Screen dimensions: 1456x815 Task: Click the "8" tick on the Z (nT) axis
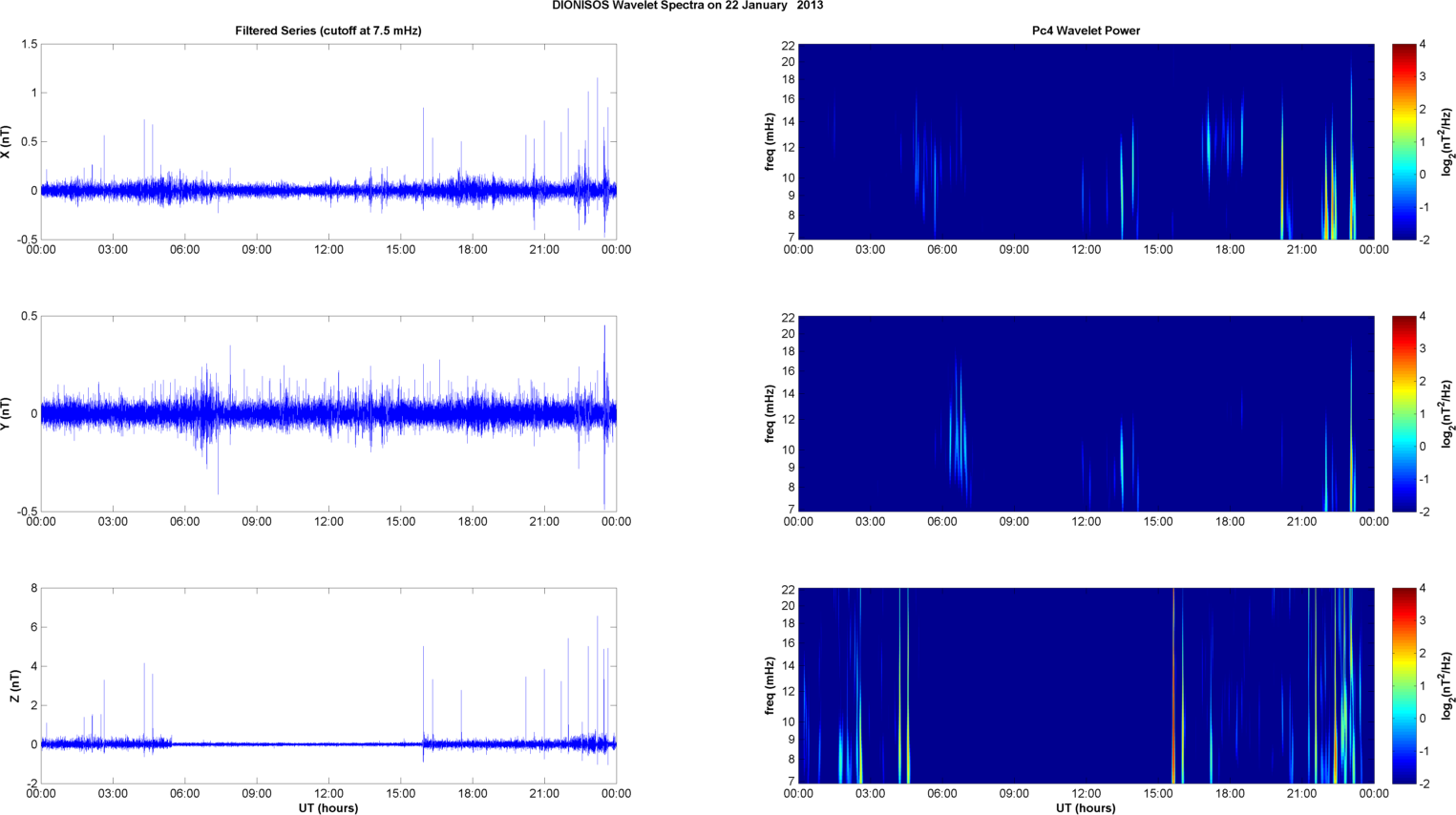tap(33, 589)
